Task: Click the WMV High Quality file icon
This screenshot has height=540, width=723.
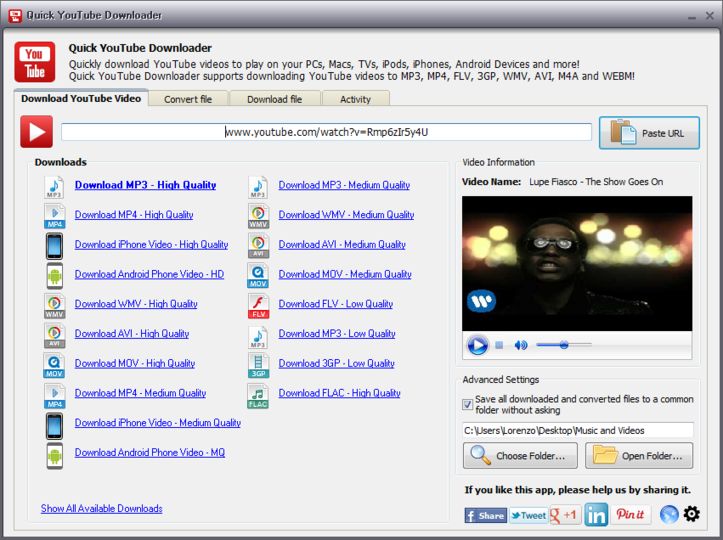Action: (54, 306)
